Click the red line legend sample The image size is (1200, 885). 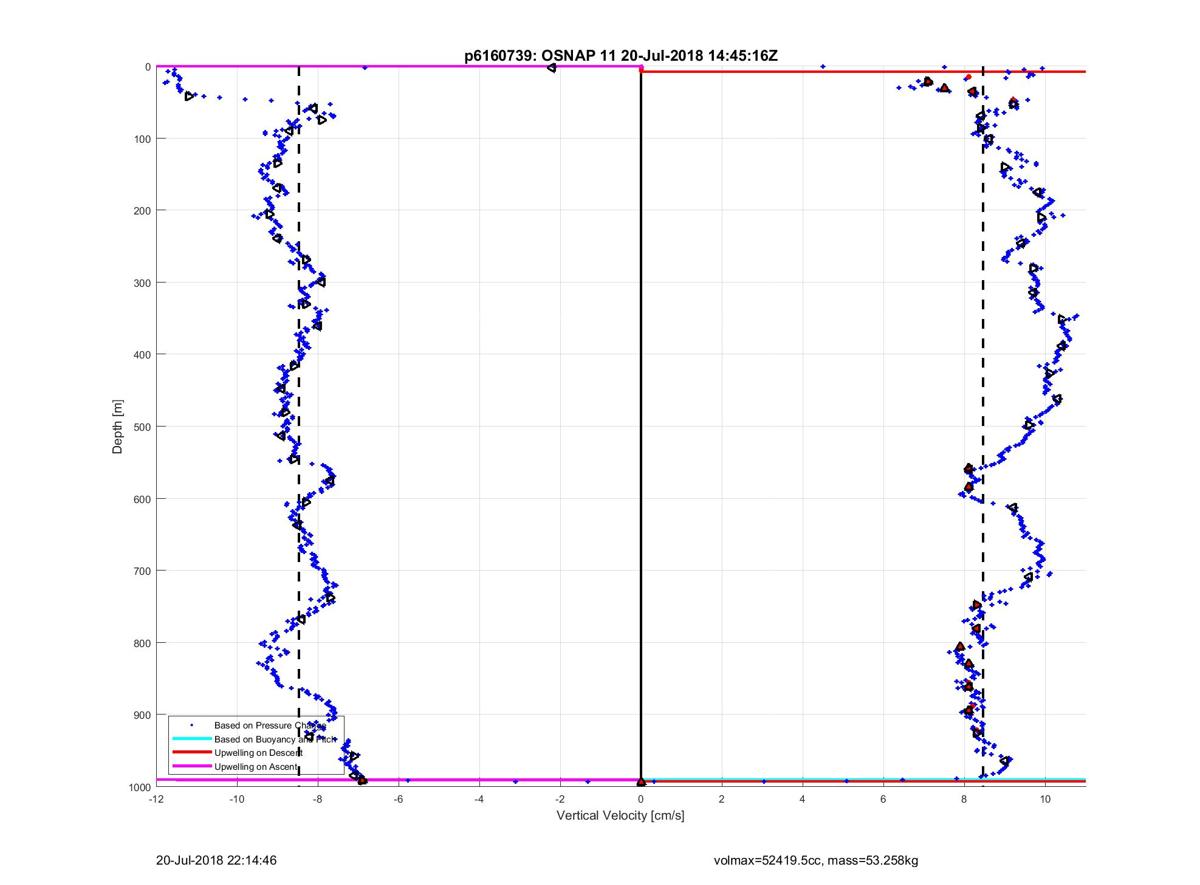point(190,752)
